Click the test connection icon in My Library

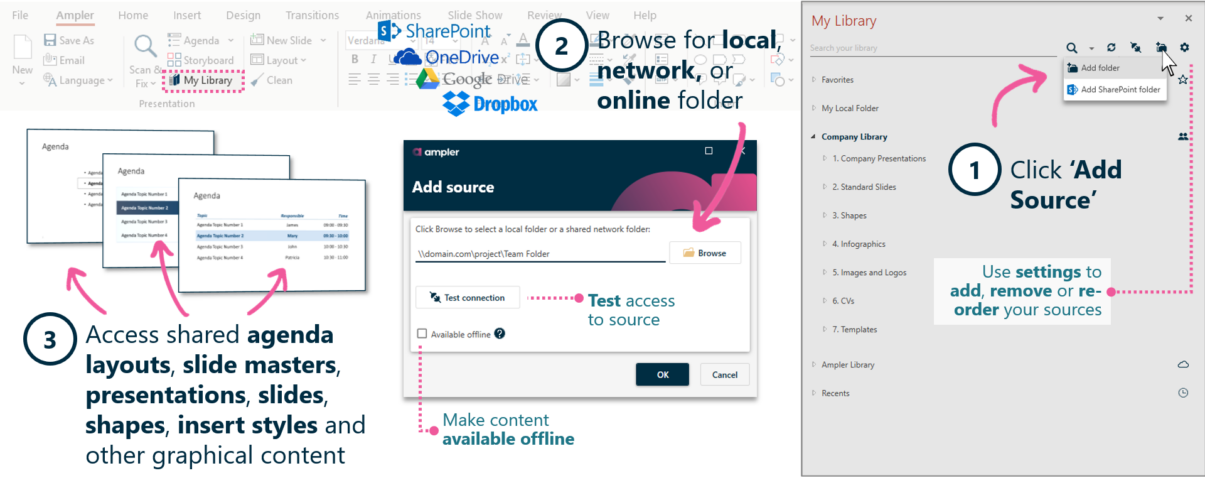point(1136,47)
